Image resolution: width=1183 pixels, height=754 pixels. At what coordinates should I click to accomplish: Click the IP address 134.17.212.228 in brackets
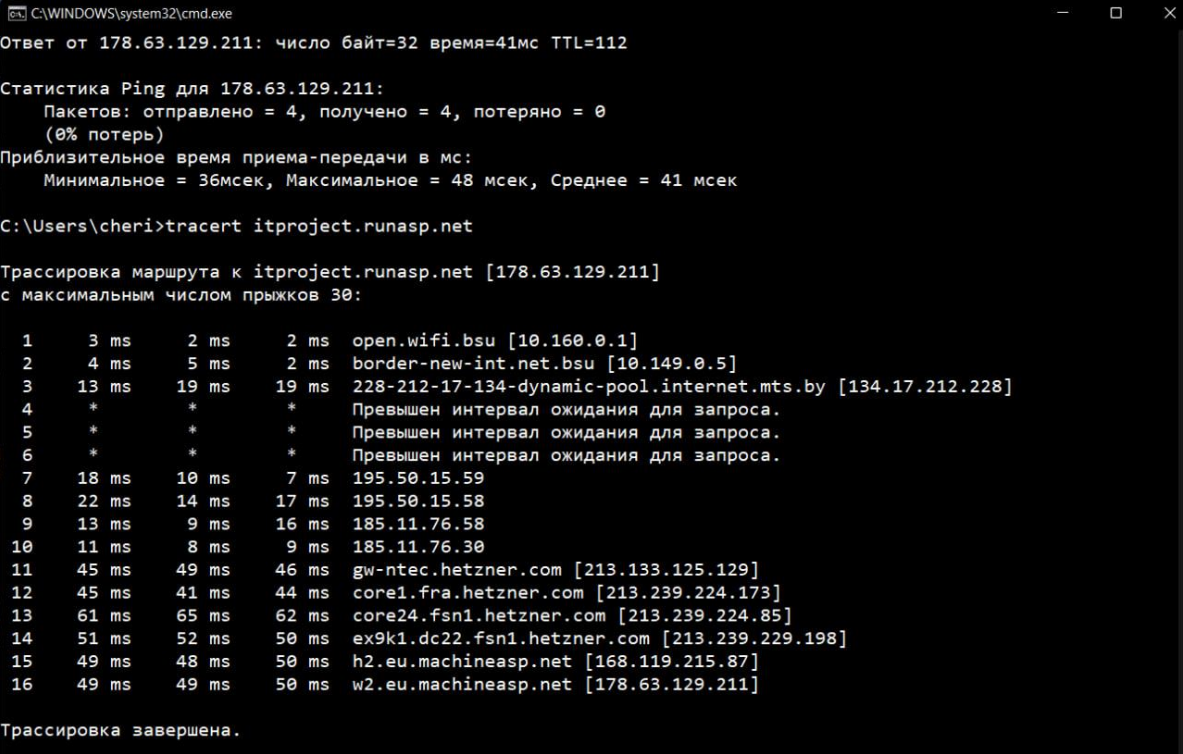924,387
